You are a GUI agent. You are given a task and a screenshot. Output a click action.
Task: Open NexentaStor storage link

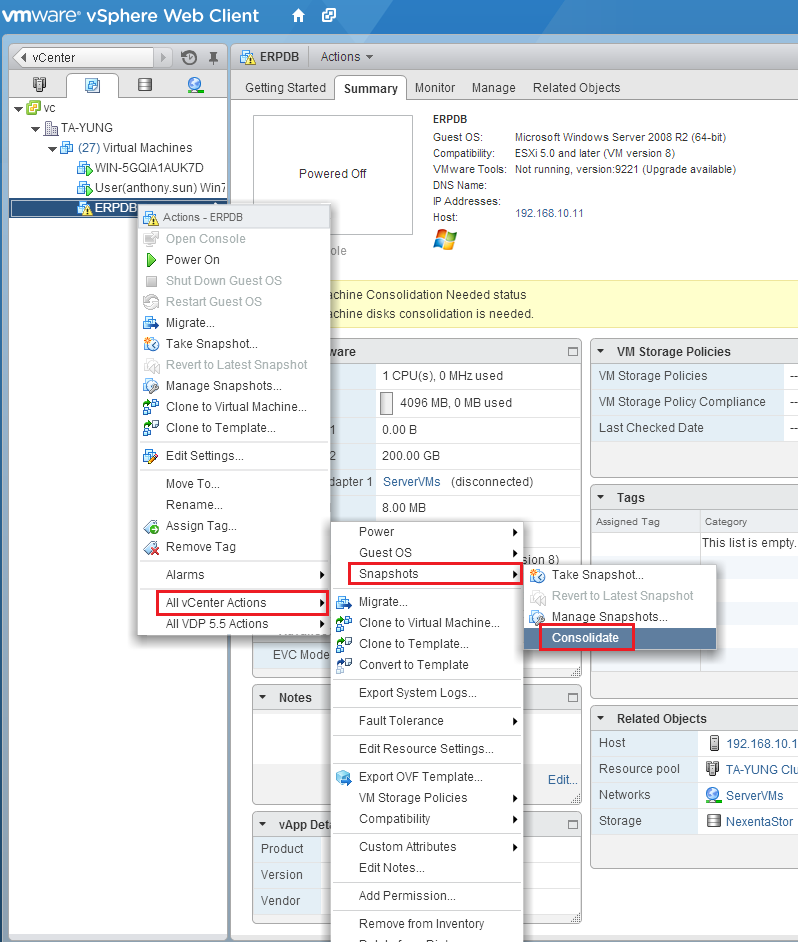pyautogui.click(x=760, y=822)
